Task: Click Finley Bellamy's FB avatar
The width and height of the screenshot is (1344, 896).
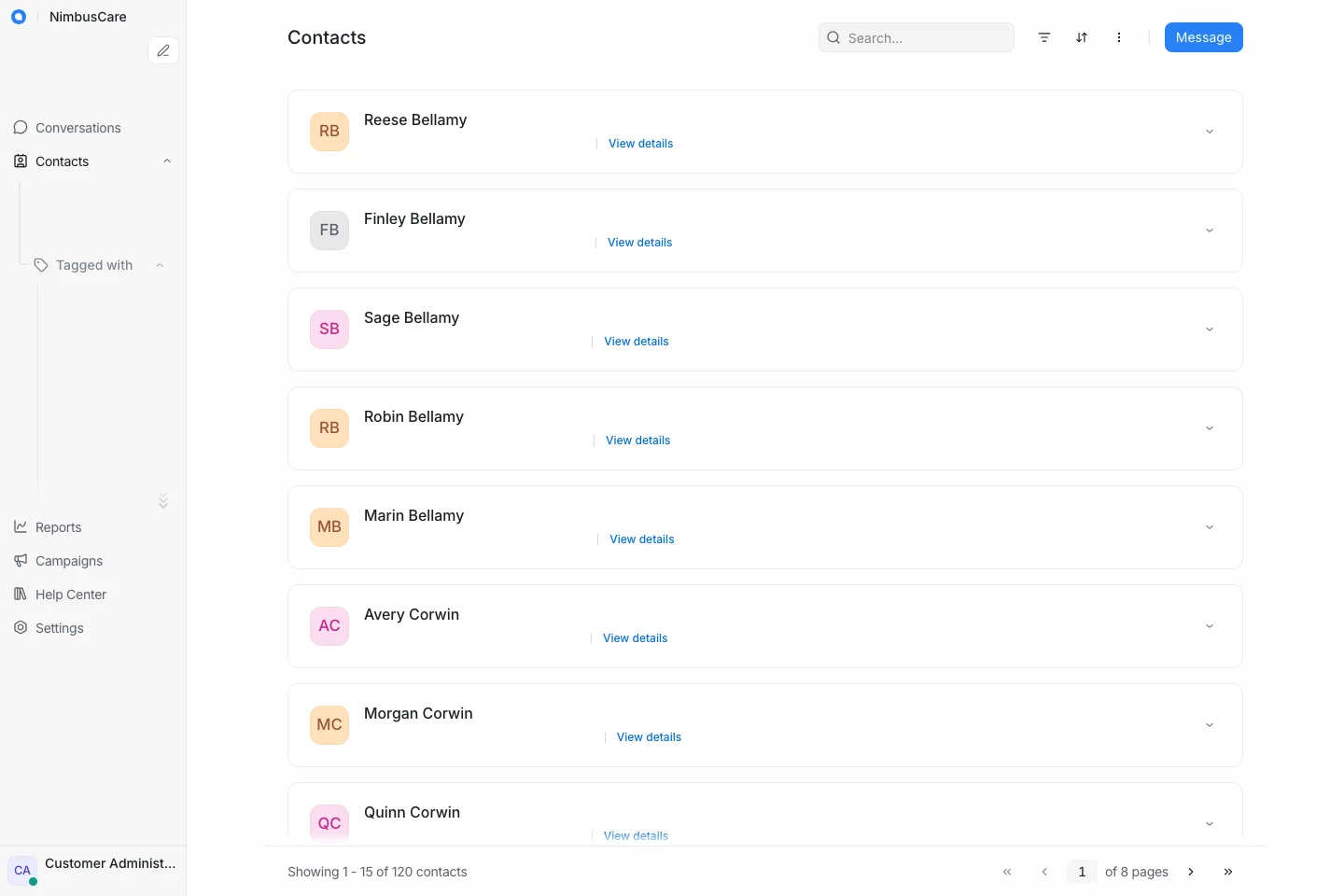Action: (329, 231)
